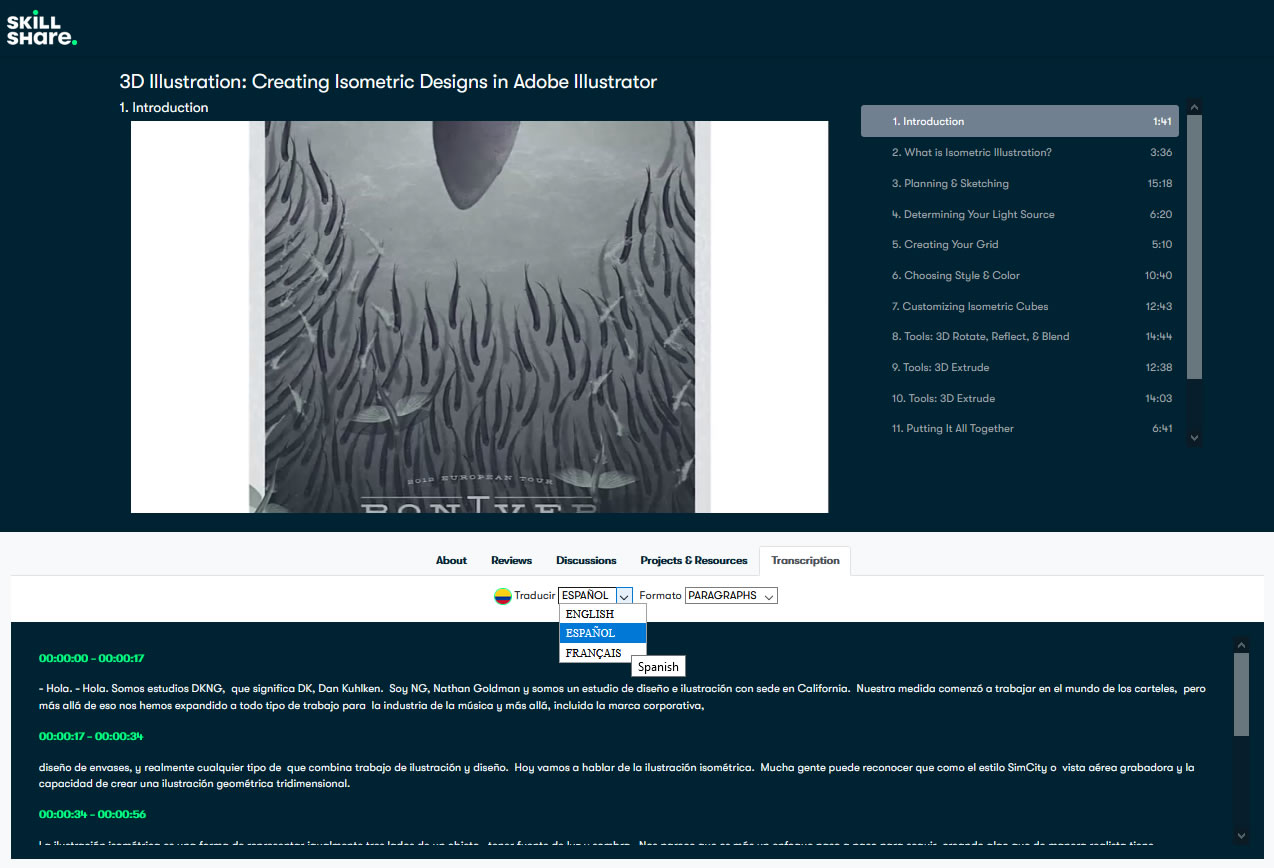This screenshot has height=868, width=1274.
Task: Choose ESPAÑOL in the language list
Action: click(x=603, y=633)
